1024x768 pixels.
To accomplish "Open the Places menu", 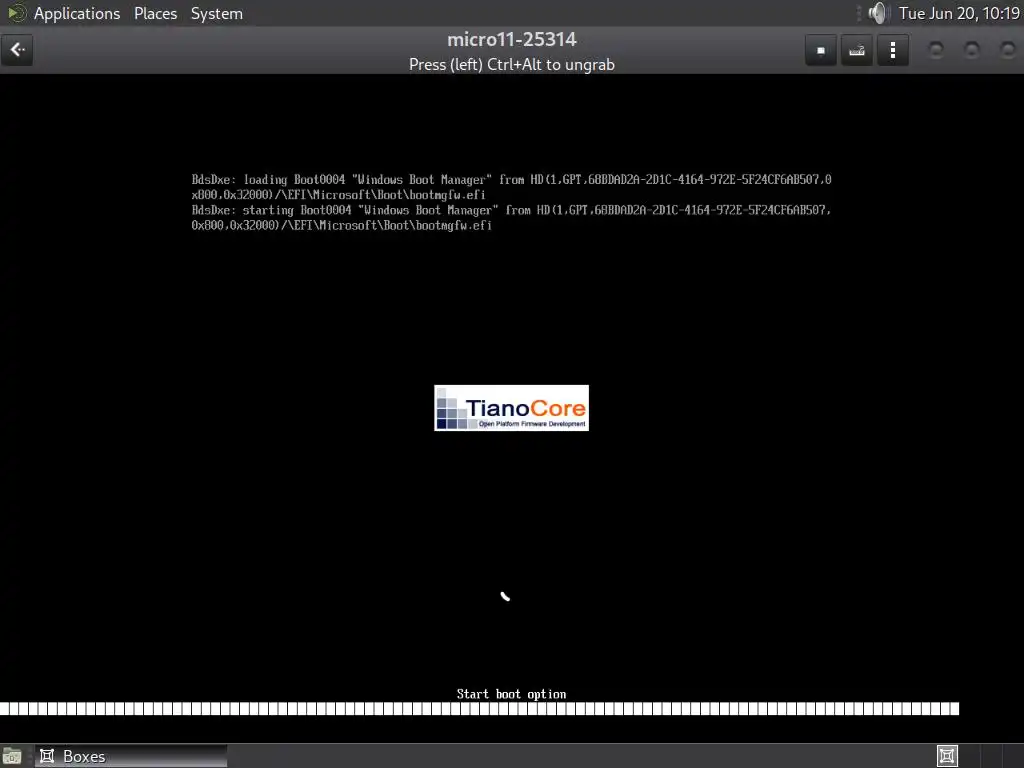I will click(x=155, y=13).
